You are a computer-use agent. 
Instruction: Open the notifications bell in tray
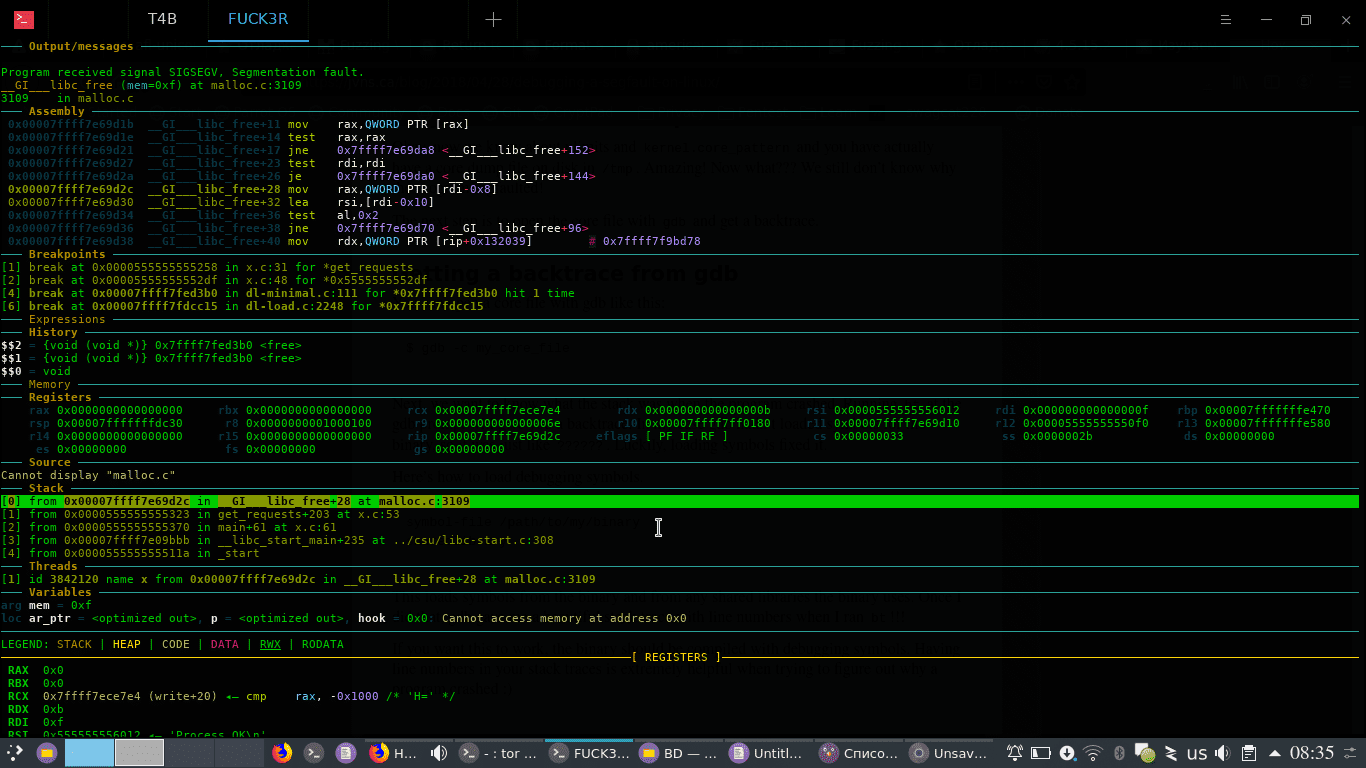pyautogui.click(x=1015, y=753)
